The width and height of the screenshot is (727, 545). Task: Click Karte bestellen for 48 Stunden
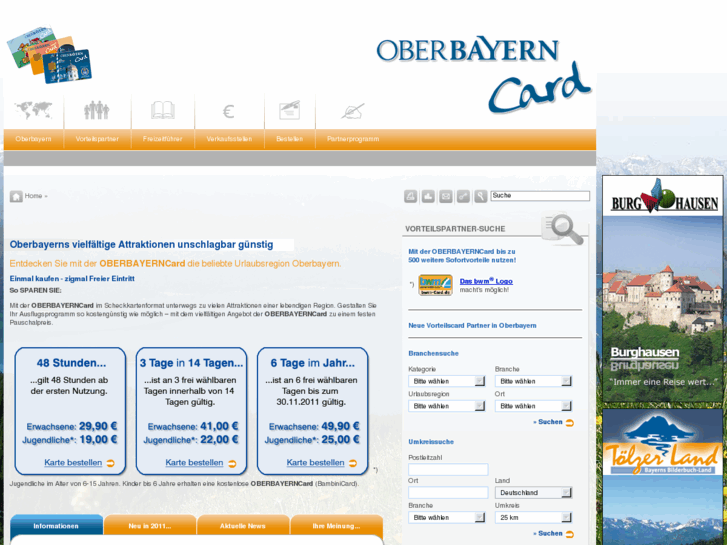(x=73, y=462)
